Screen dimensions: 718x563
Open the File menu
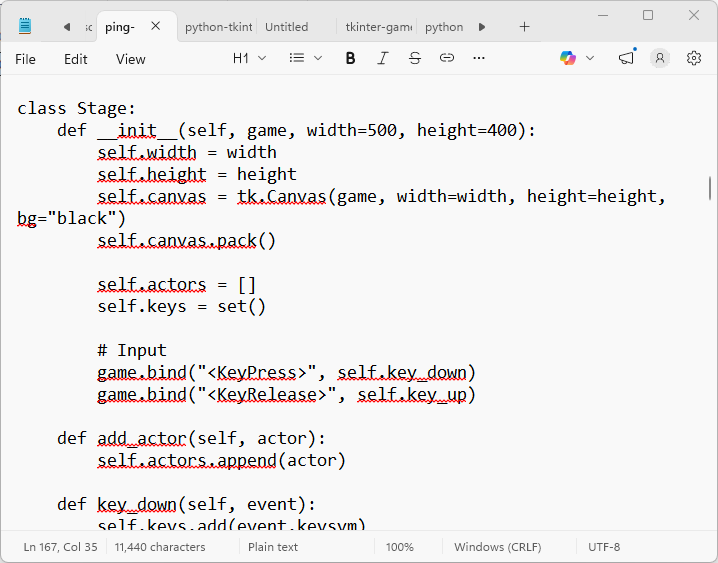[25, 59]
